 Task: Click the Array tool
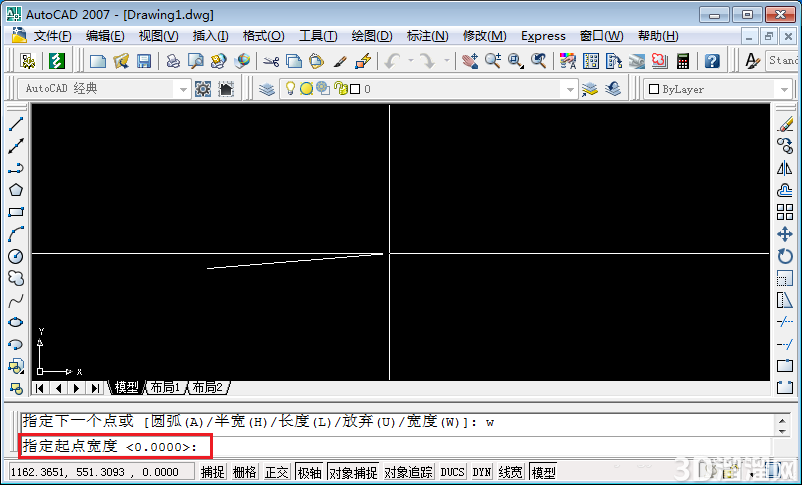(785, 212)
